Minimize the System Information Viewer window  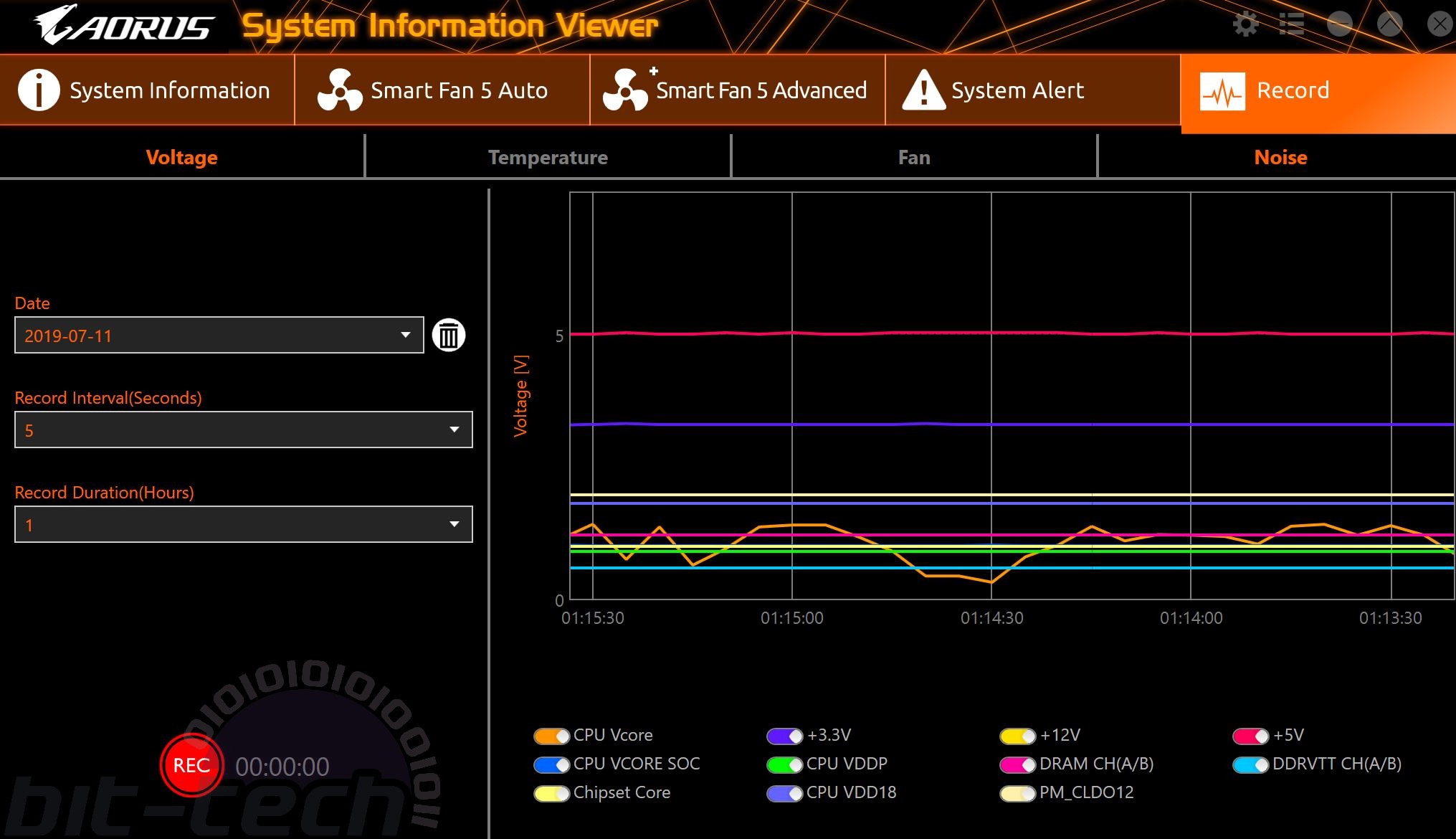1340,24
